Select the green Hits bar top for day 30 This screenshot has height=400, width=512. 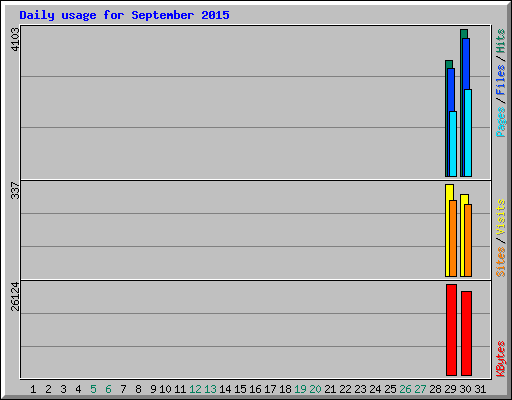coord(464,33)
